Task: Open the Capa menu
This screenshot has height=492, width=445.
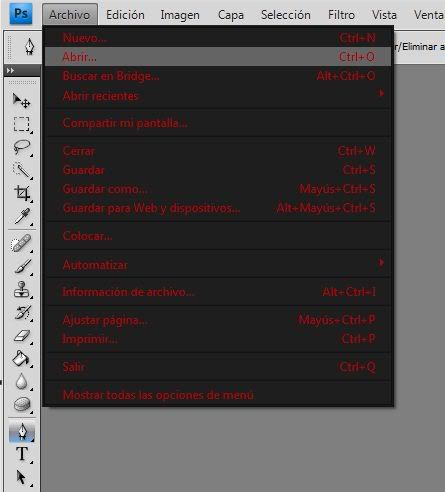Action: click(x=231, y=15)
